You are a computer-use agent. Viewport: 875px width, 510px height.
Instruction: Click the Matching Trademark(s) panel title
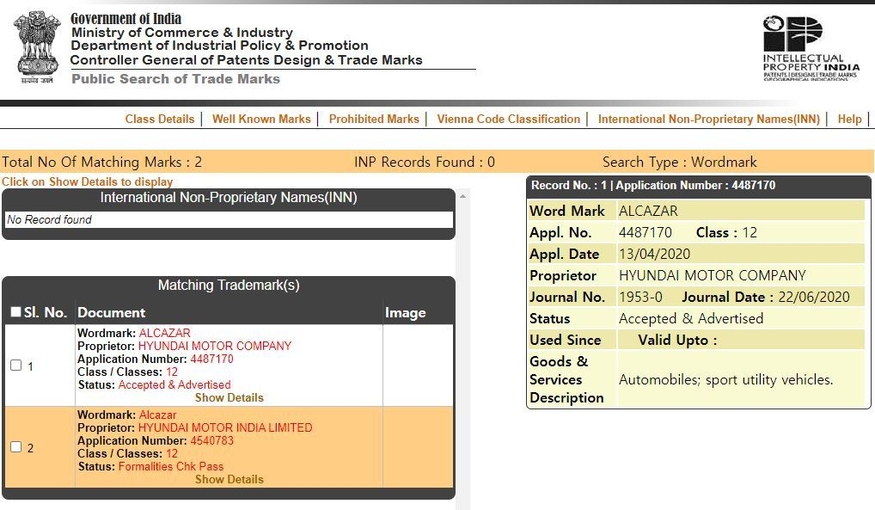click(x=229, y=285)
